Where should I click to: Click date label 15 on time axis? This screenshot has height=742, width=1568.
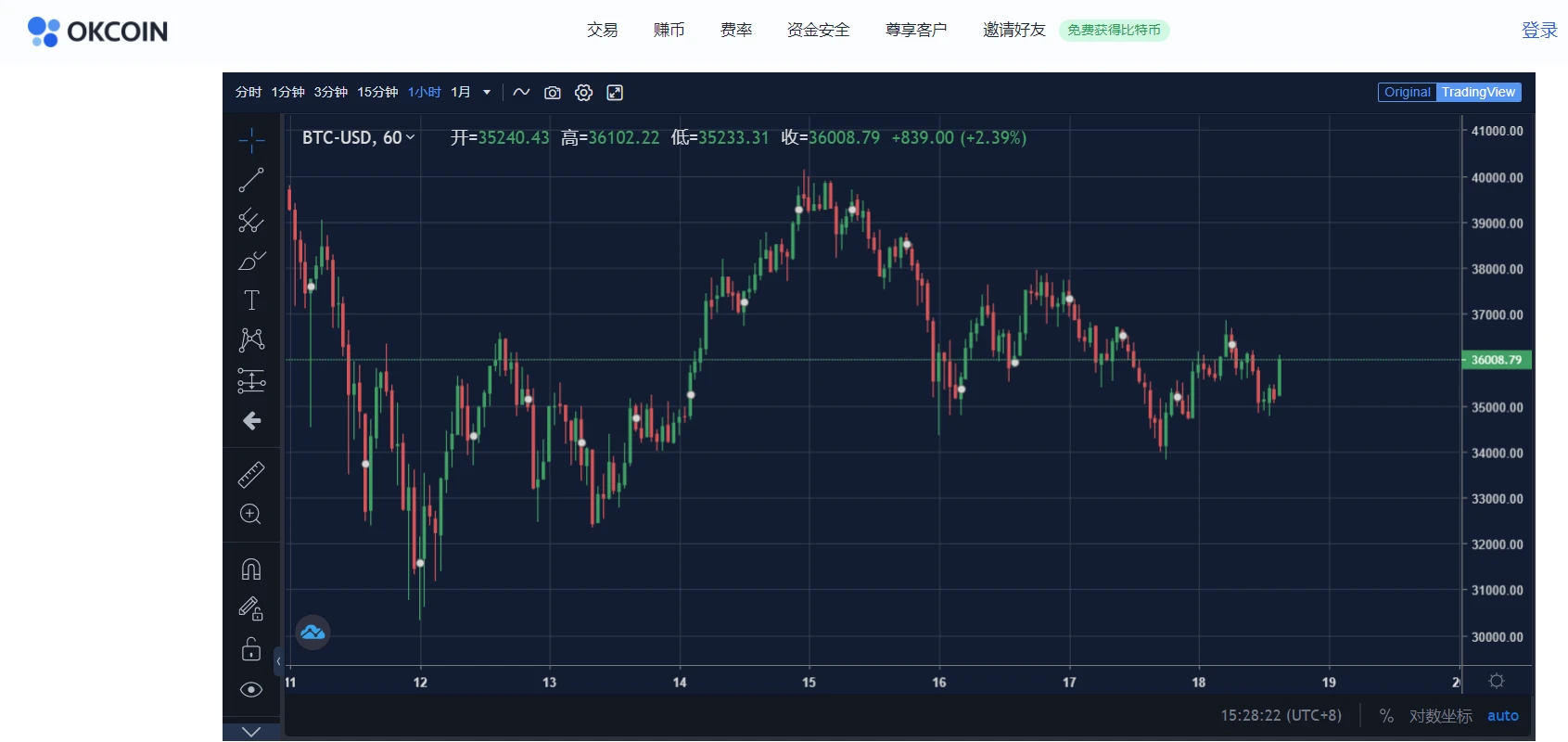[x=809, y=683]
